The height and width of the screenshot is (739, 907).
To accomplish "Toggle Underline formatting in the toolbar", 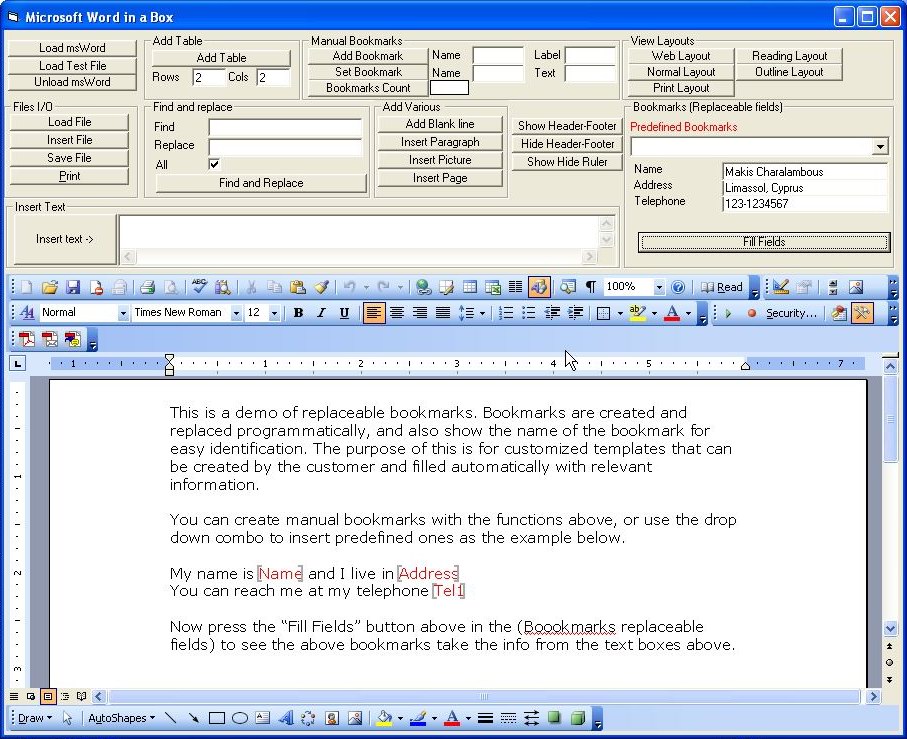I will (344, 313).
